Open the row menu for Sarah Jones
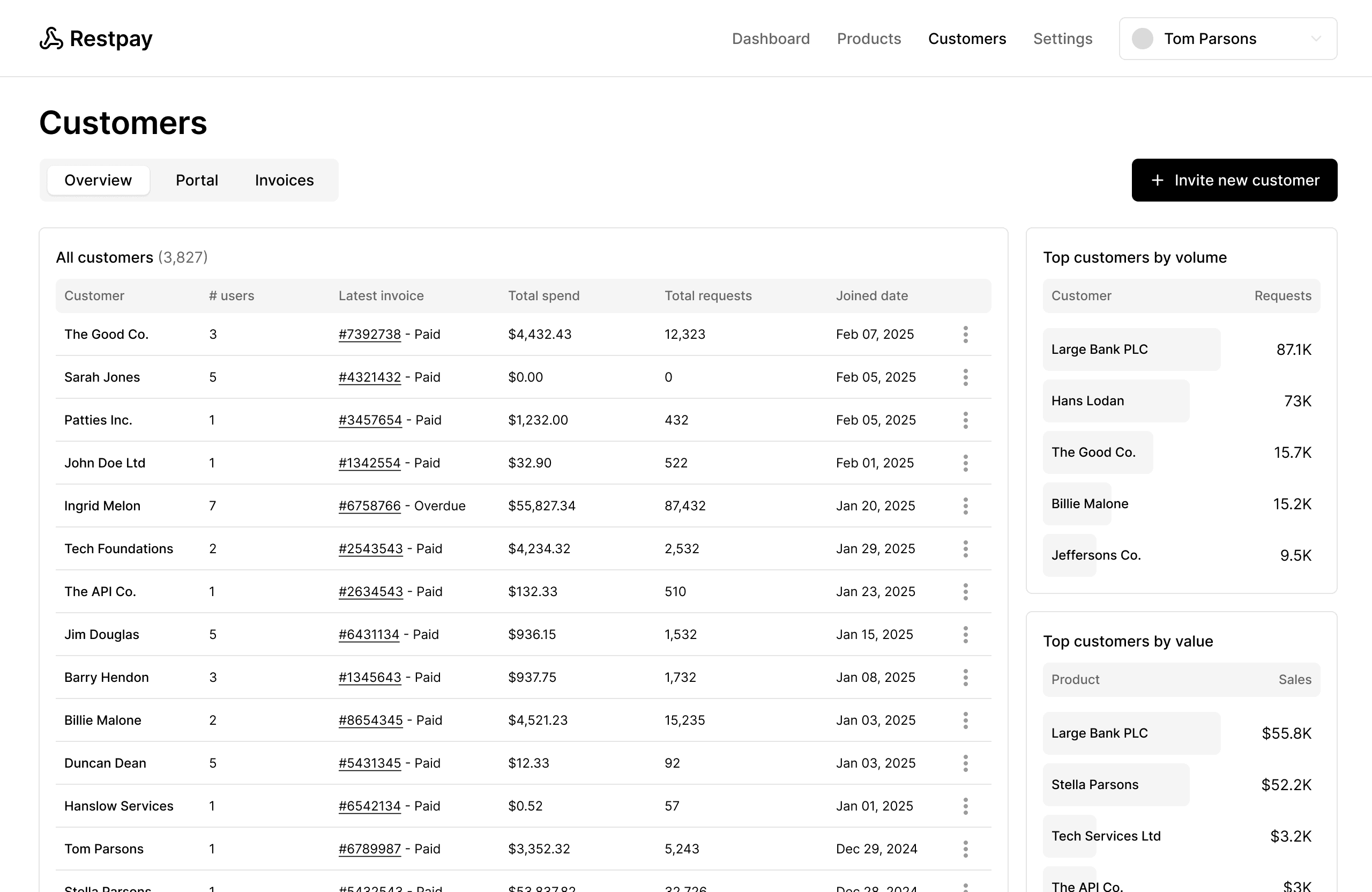 coord(965,377)
